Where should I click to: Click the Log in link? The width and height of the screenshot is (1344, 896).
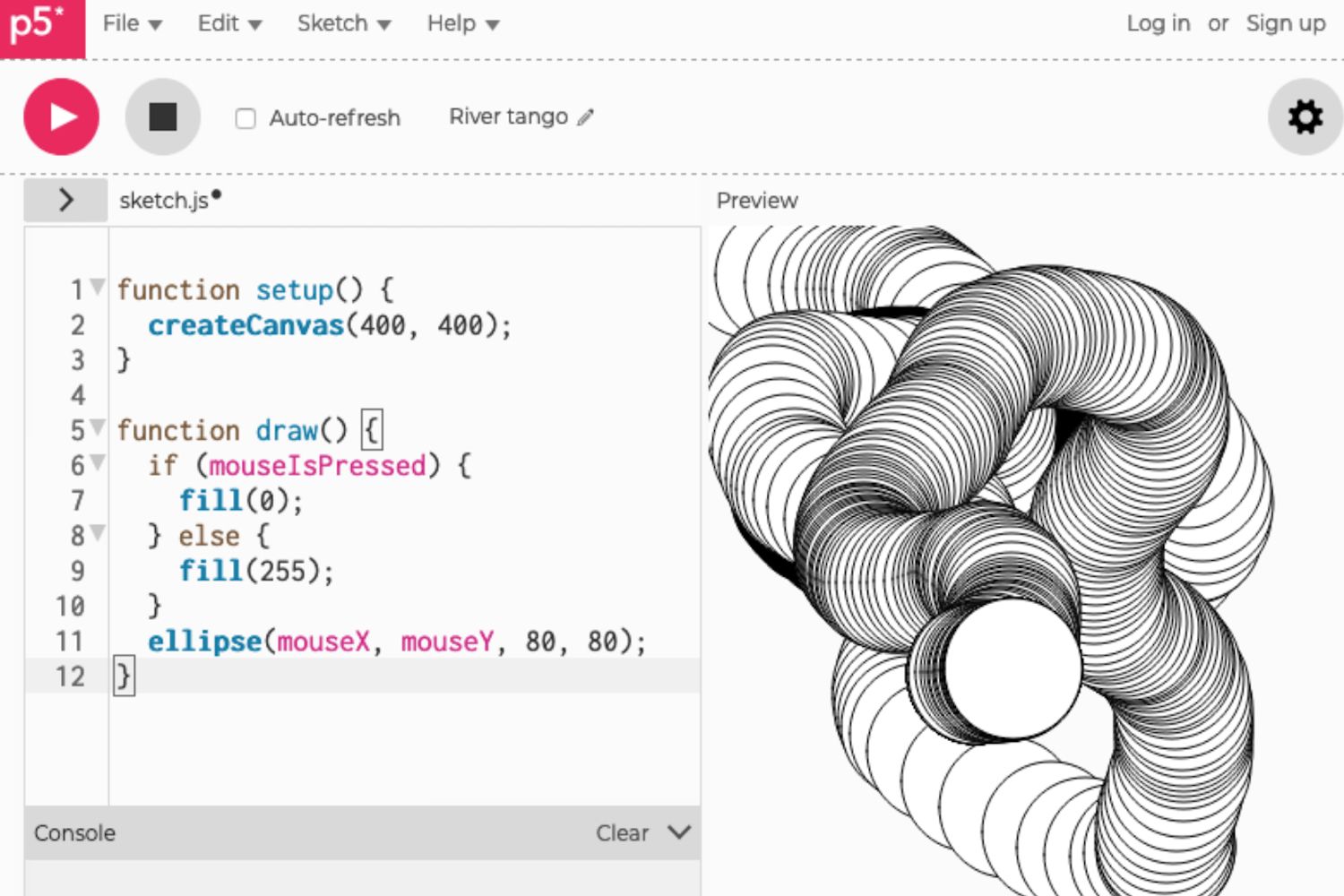pos(1157,23)
